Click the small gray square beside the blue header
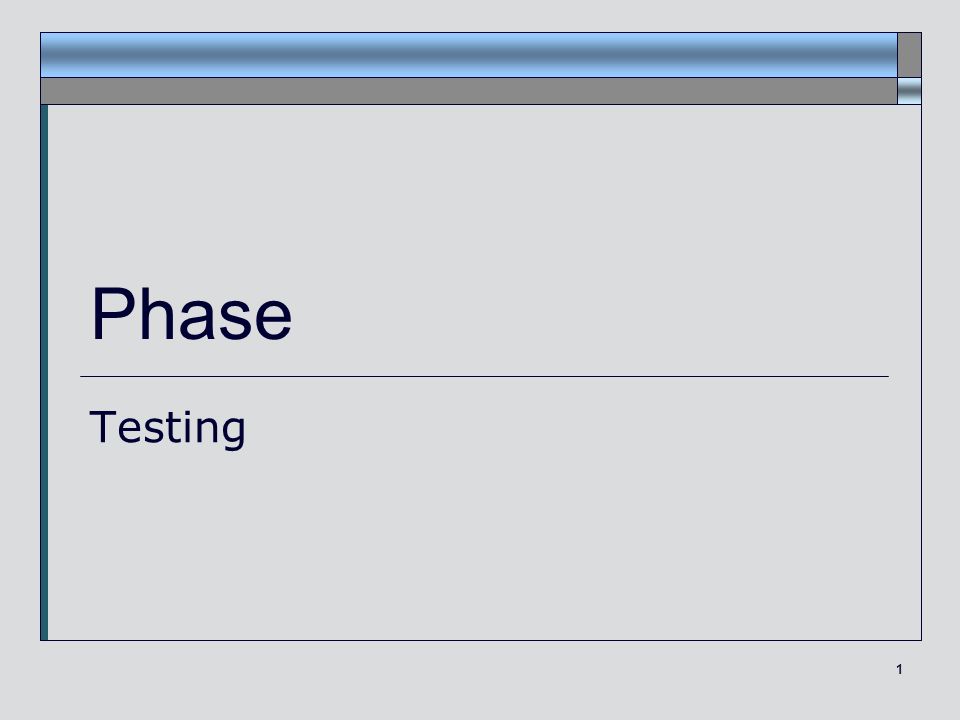Screen dimensions: 960x720 point(909,55)
